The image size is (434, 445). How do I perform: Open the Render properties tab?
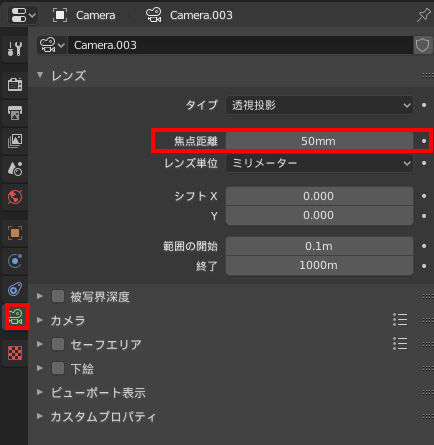[15, 84]
